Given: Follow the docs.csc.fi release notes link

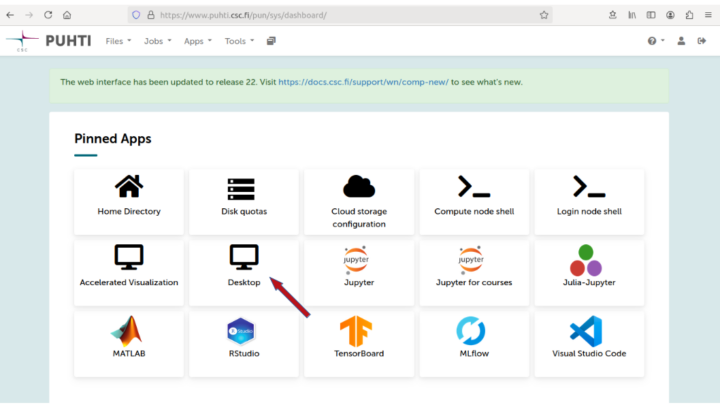Looking at the screenshot, I should 363,82.
